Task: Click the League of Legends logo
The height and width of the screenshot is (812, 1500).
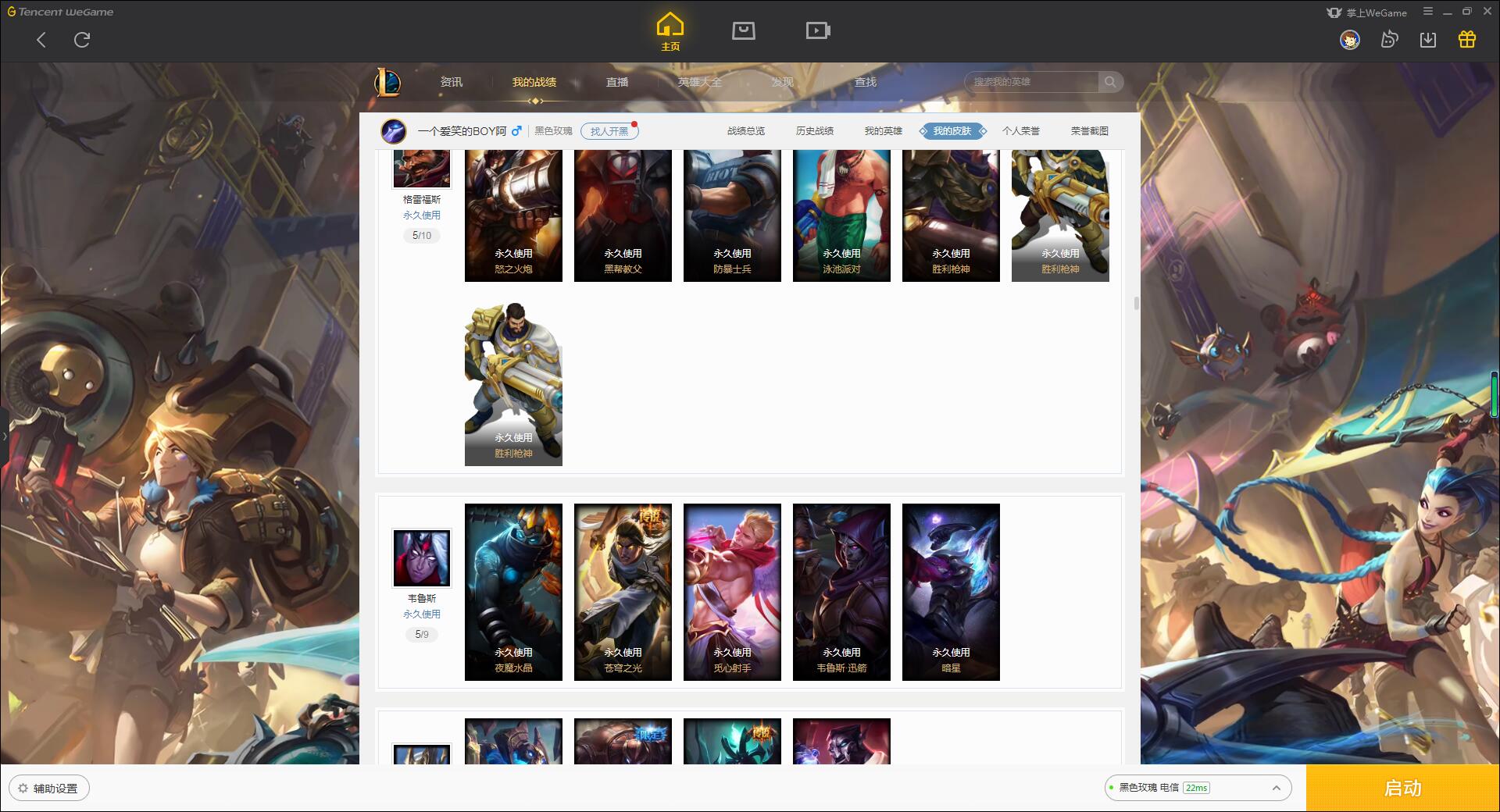Action: click(388, 82)
